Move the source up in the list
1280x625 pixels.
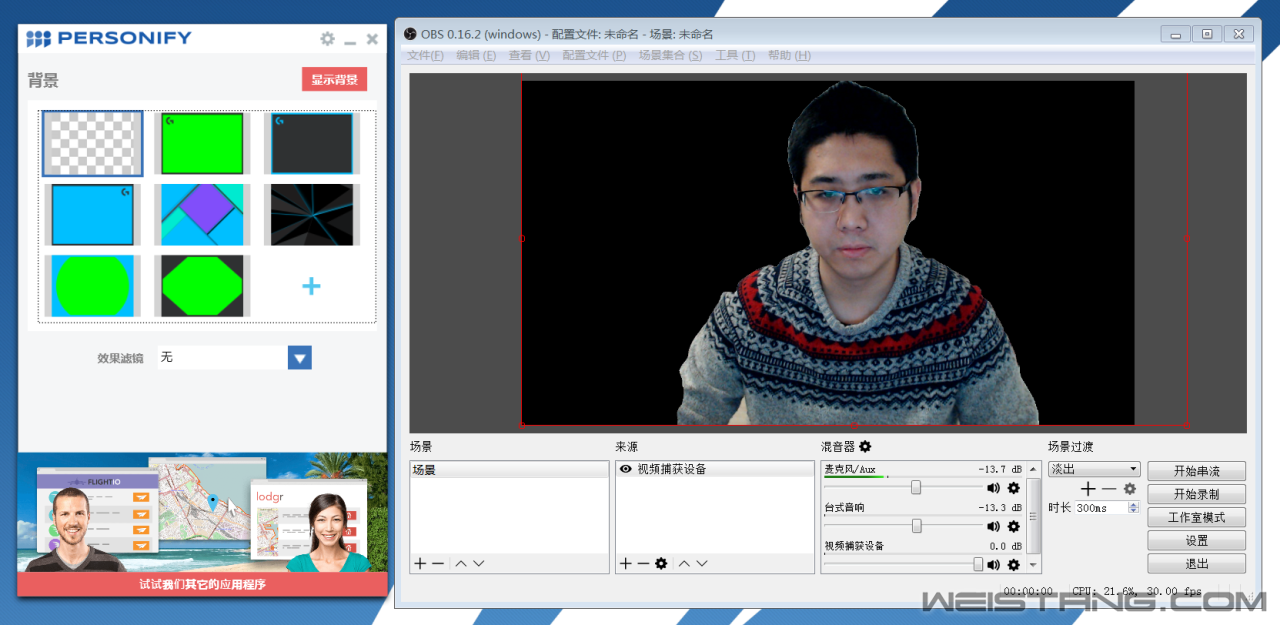[684, 564]
